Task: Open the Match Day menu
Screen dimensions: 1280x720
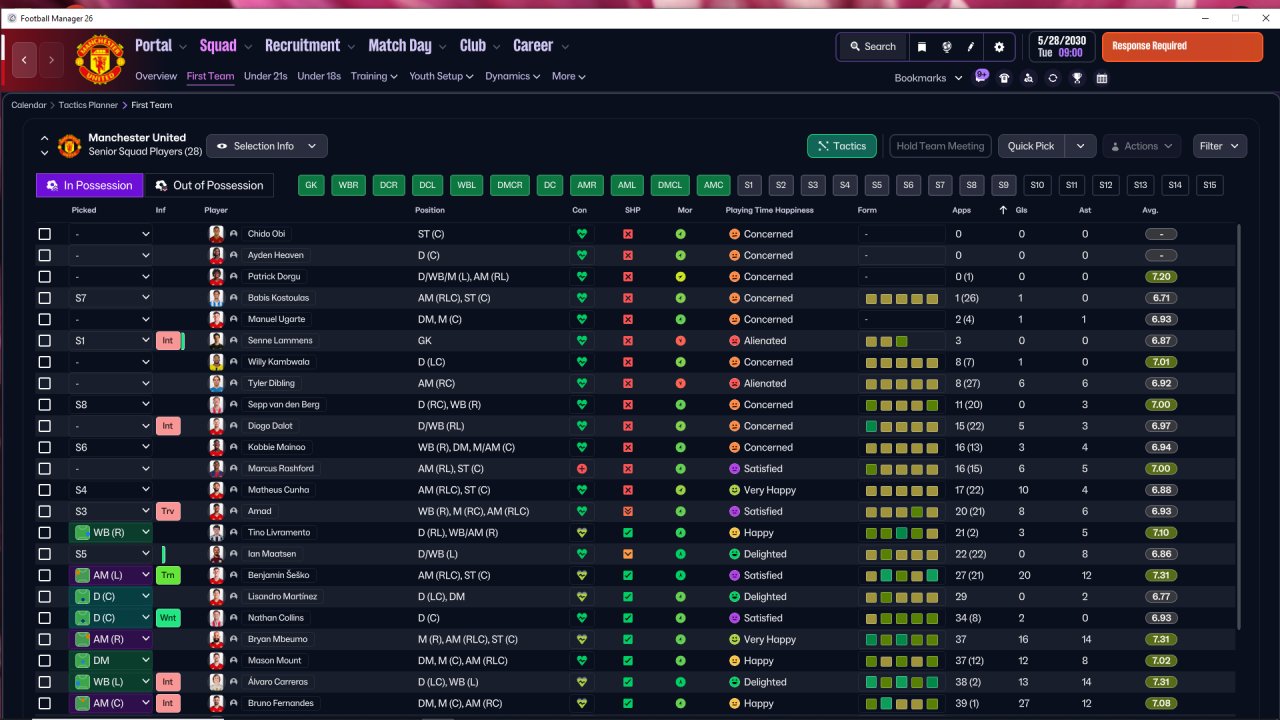Action: [x=407, y=46]
